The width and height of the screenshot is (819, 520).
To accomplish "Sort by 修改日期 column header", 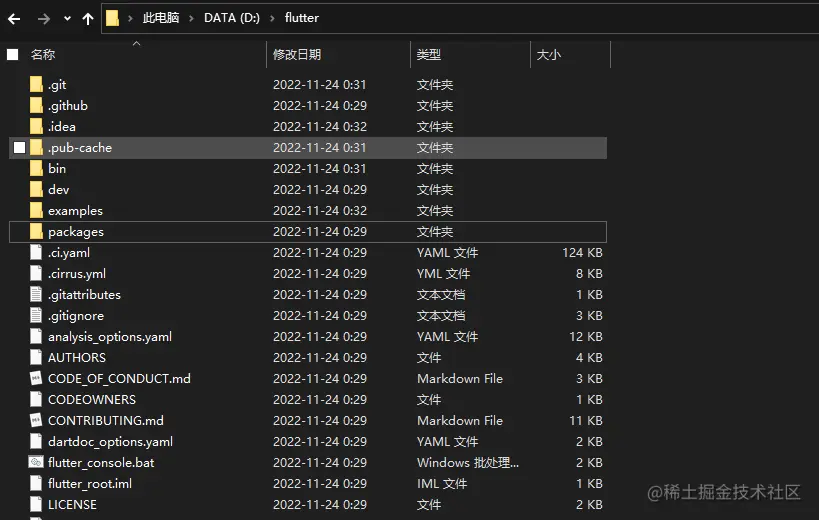I will [297, 54].
